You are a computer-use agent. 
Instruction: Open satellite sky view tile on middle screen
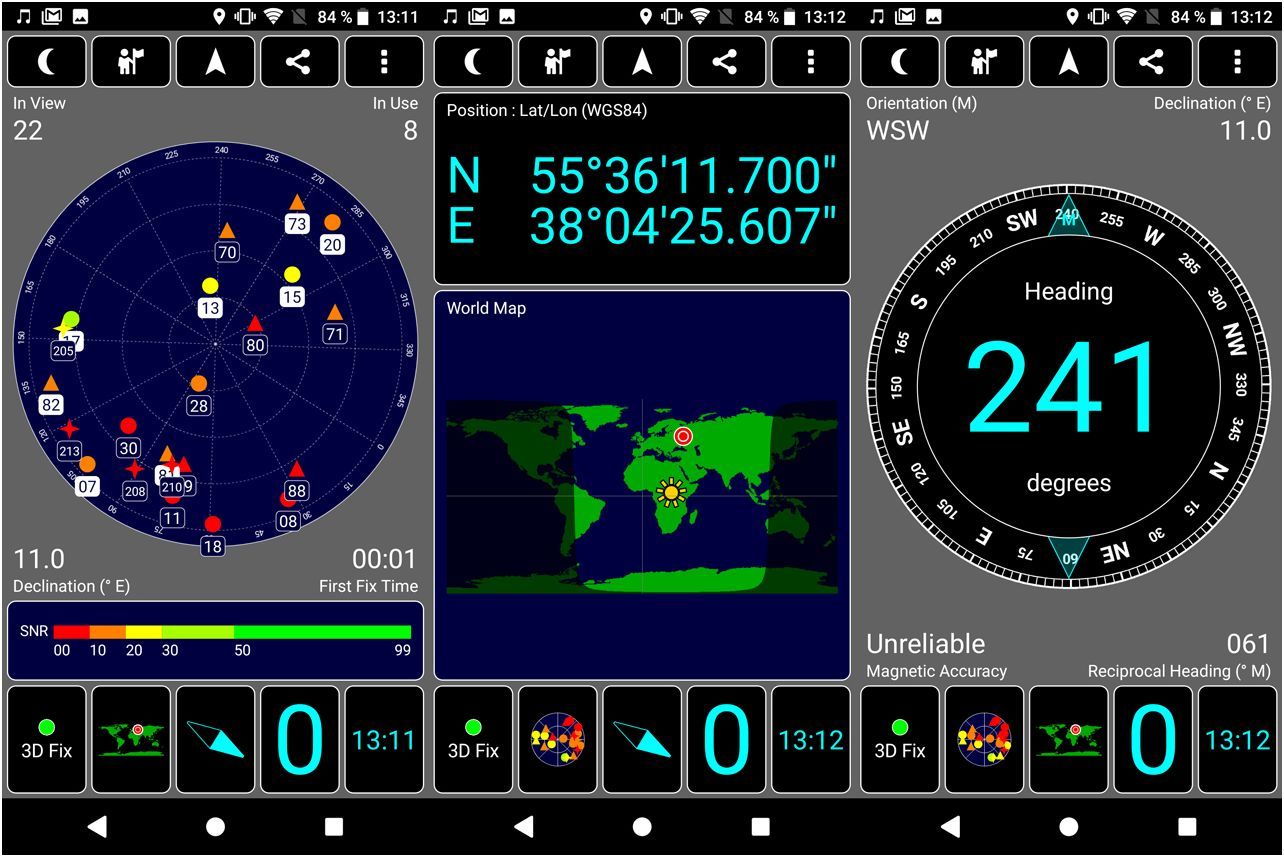[x=558, y=740]
